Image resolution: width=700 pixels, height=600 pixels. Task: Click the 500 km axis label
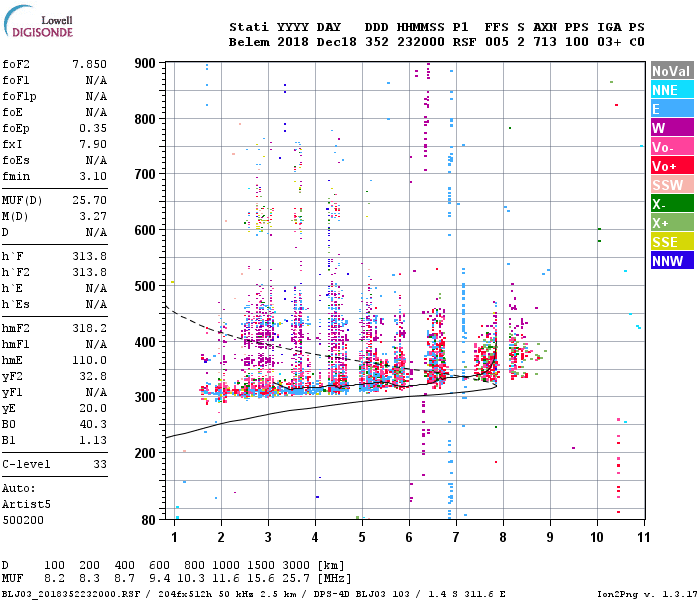click(145, 286)
